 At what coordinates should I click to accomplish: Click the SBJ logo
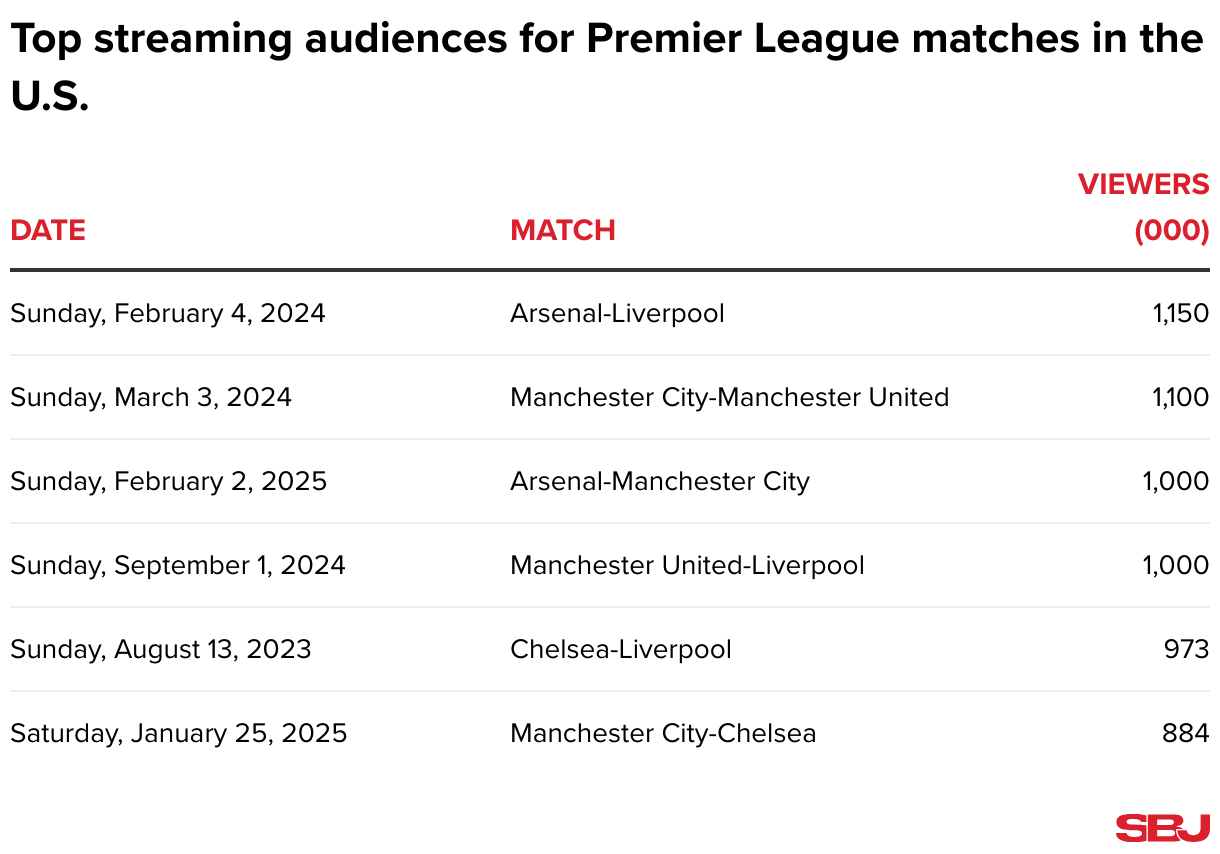coord(1162,828)
